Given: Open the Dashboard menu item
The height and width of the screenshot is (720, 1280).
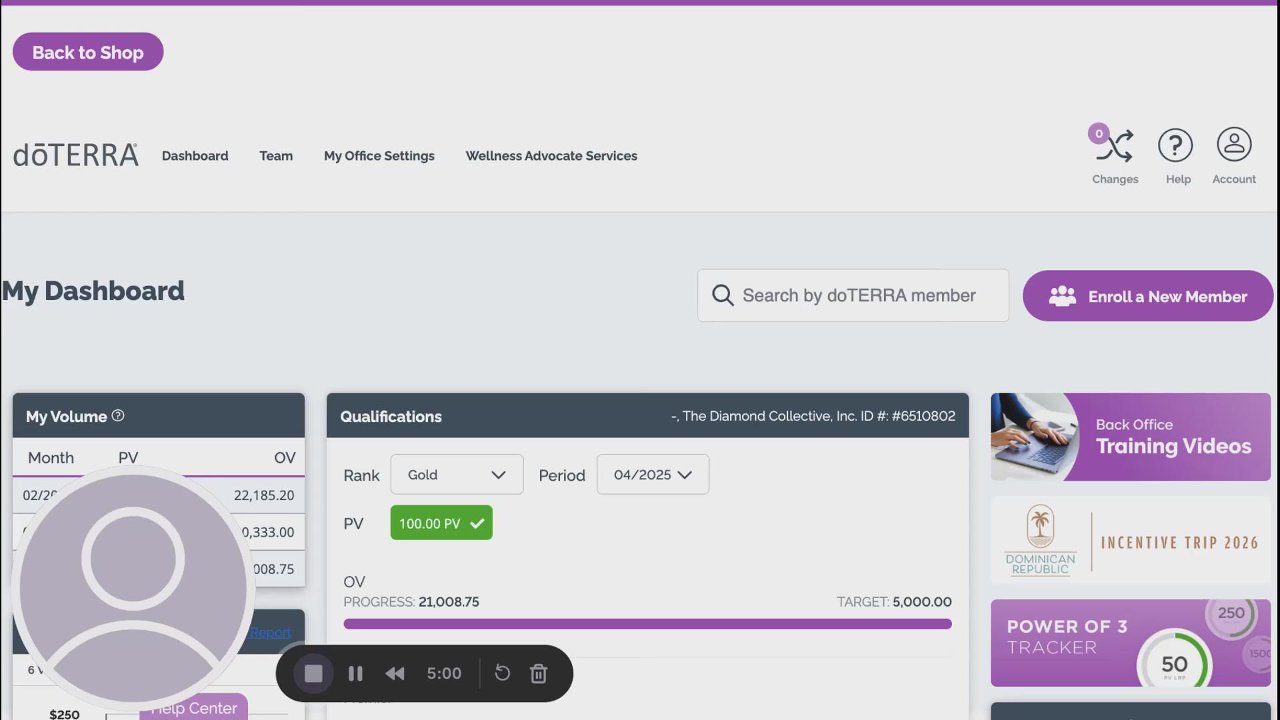Looking at the screenshot, I should (x=195, y=156).
